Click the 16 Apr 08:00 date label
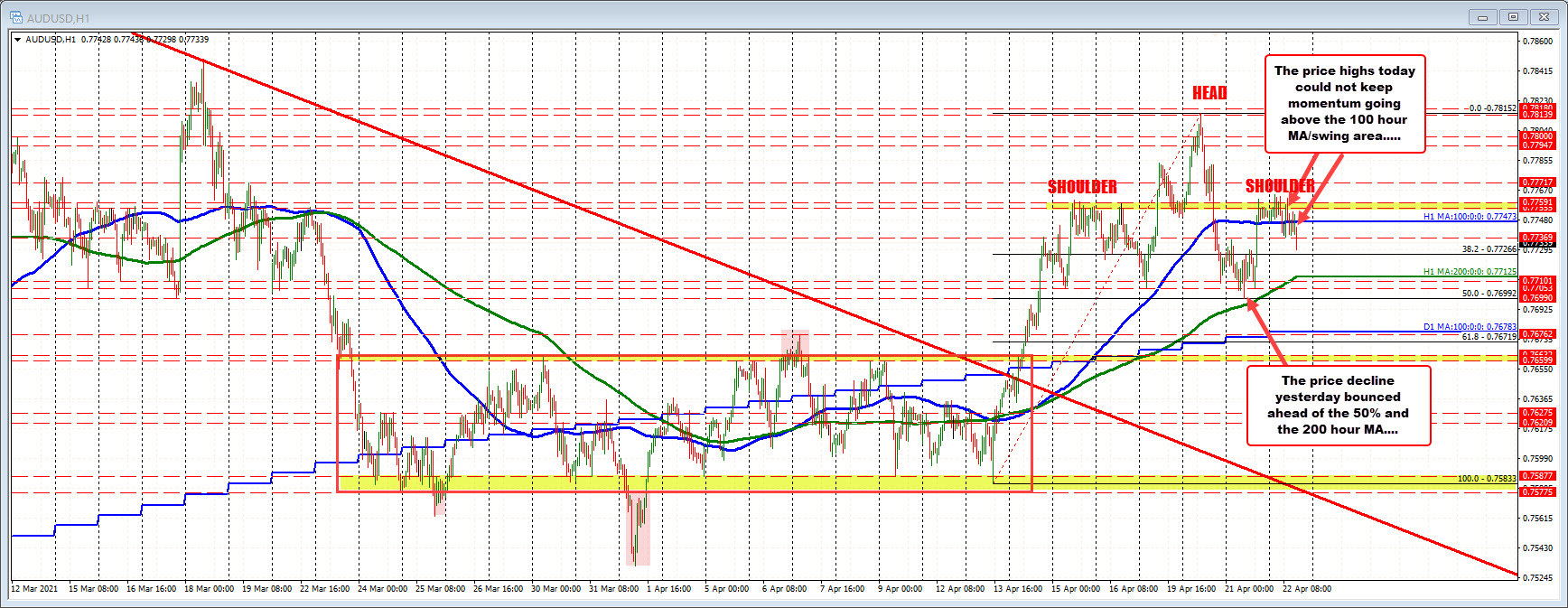Viewport: 1568px width, 608px height. tap(1134, 589)
